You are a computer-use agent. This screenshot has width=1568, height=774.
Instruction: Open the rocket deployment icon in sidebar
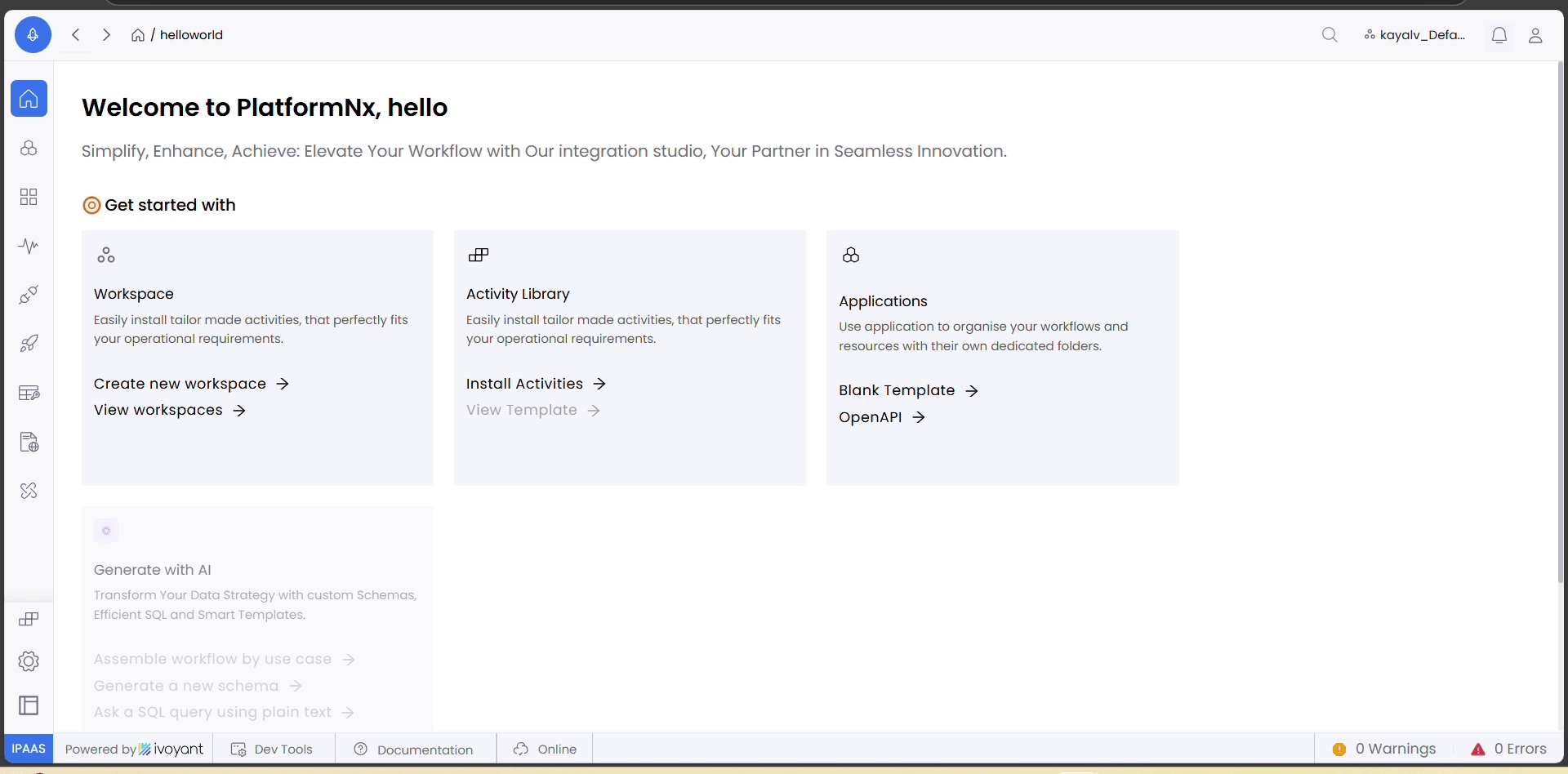pos(29,344)
